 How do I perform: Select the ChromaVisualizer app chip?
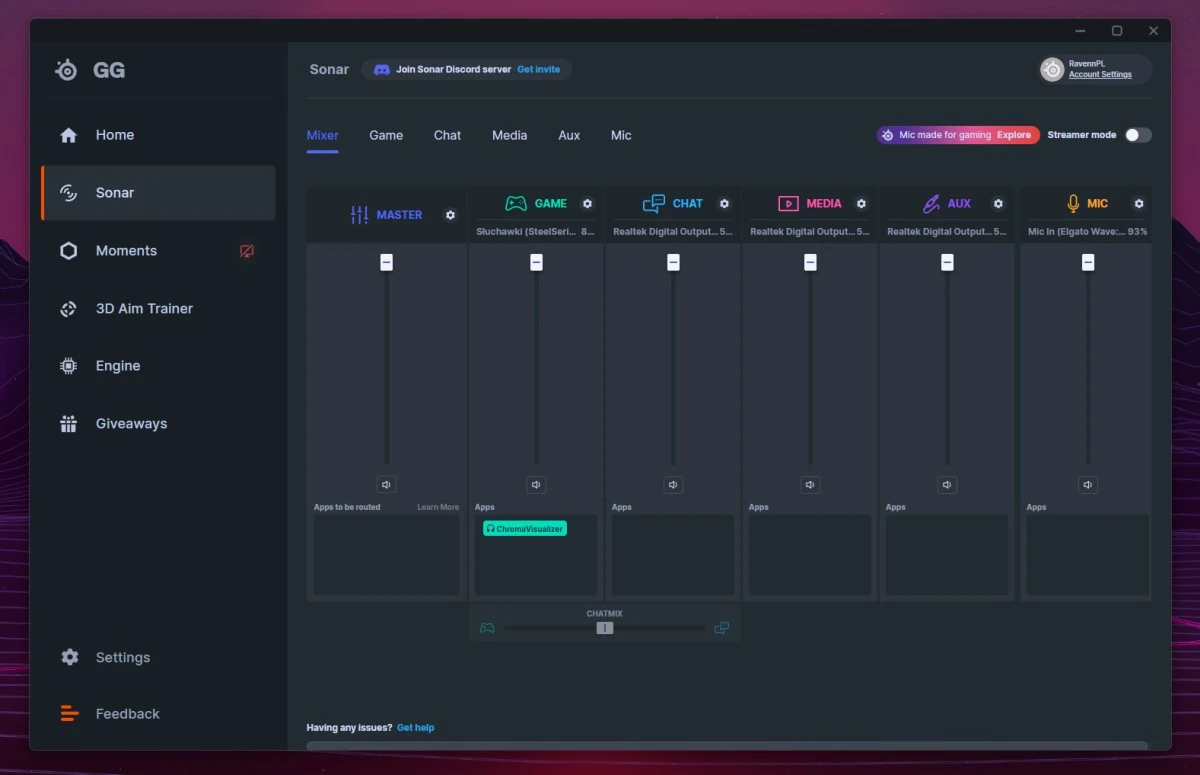point(525,528)
